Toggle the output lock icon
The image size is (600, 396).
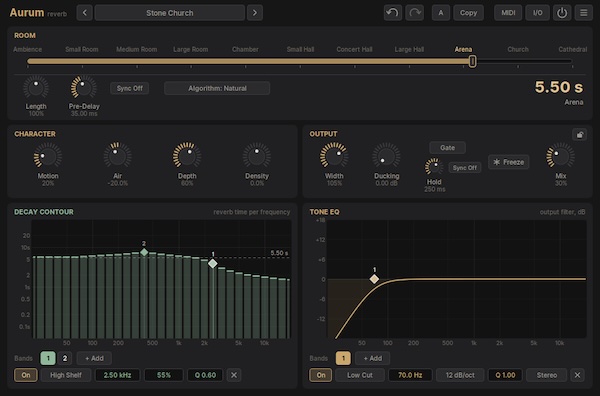pyautogui.click(x=580, y=135)
